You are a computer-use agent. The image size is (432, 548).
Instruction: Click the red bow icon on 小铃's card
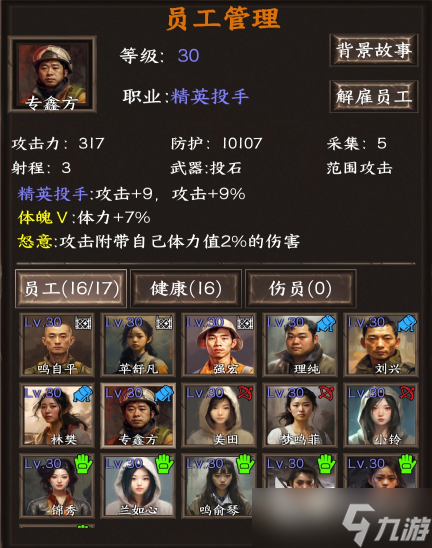click(x=407, y=394)
